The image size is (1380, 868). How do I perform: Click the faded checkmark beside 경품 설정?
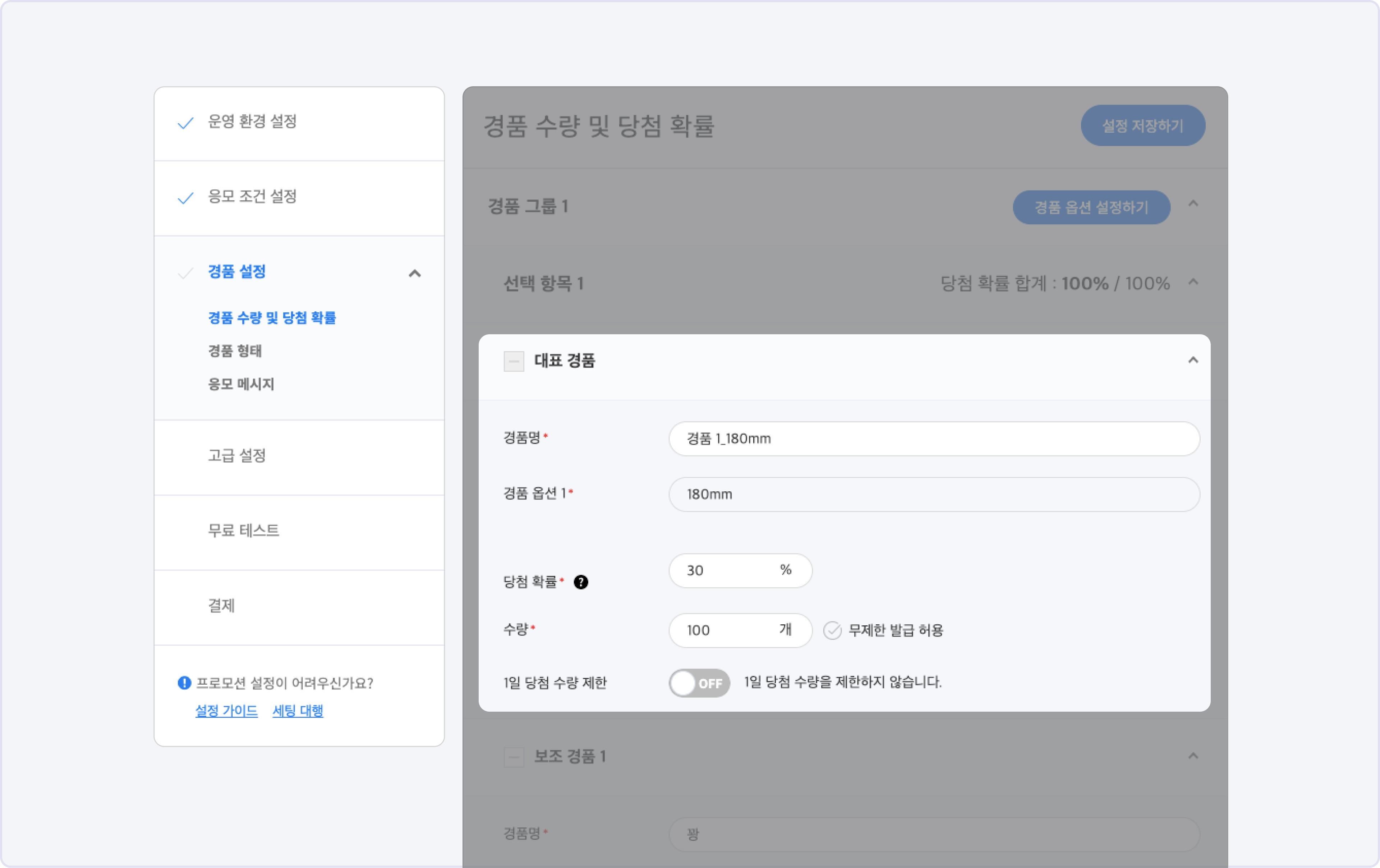coord(185,273)
